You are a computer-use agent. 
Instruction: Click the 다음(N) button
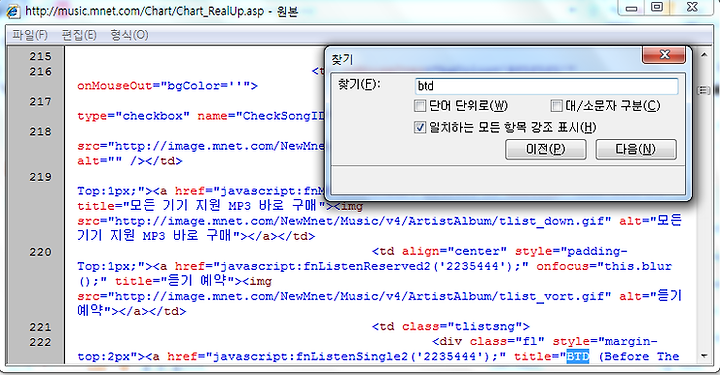coord(636,150)
